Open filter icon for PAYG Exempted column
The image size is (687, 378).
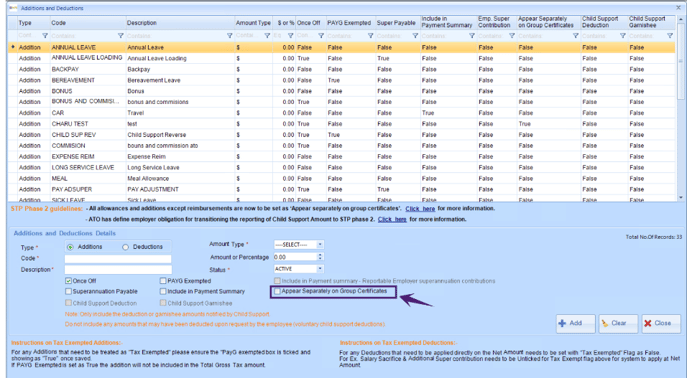coord(370,35)
